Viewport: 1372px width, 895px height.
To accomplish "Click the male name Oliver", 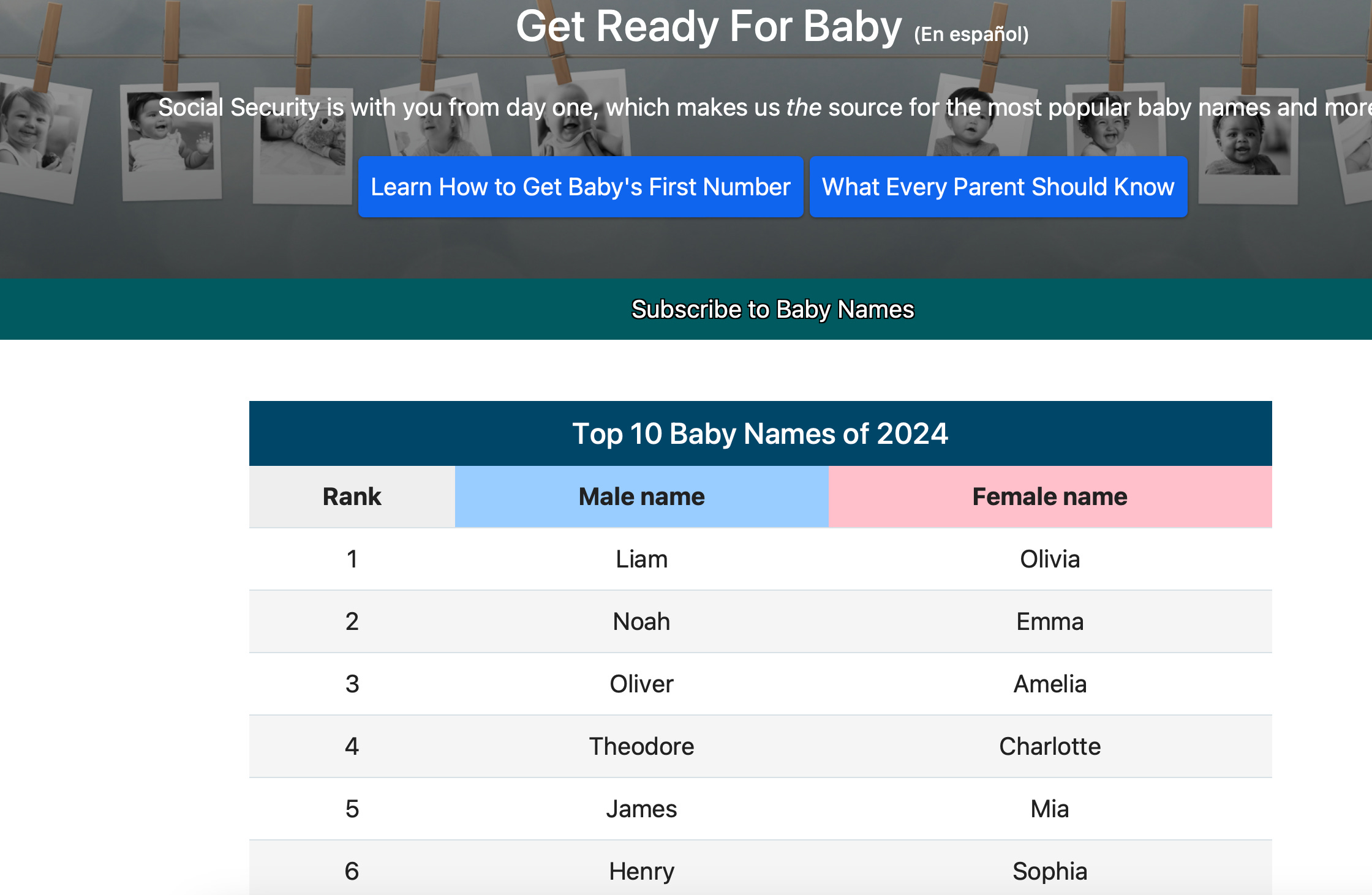I will click(641, 684).
